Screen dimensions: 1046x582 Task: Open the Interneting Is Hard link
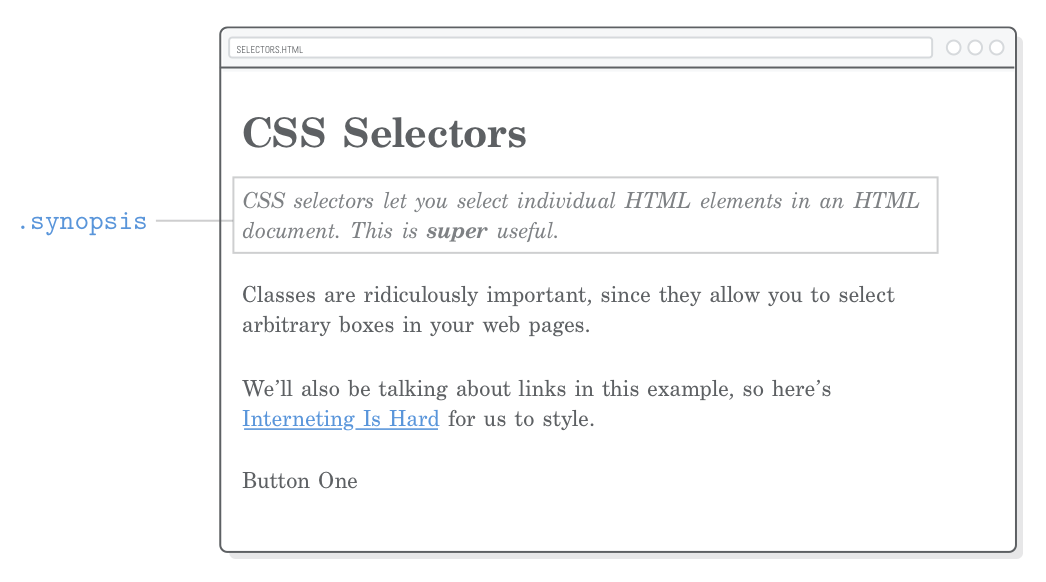point(340,419)
